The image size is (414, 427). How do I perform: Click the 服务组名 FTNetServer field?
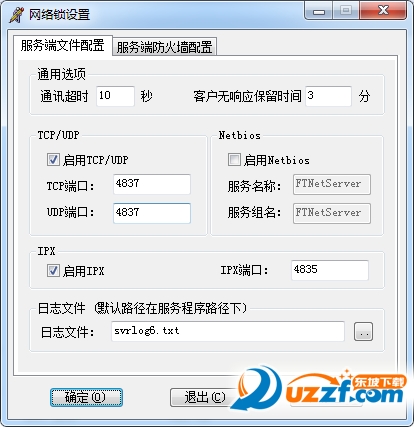(332, 213)
